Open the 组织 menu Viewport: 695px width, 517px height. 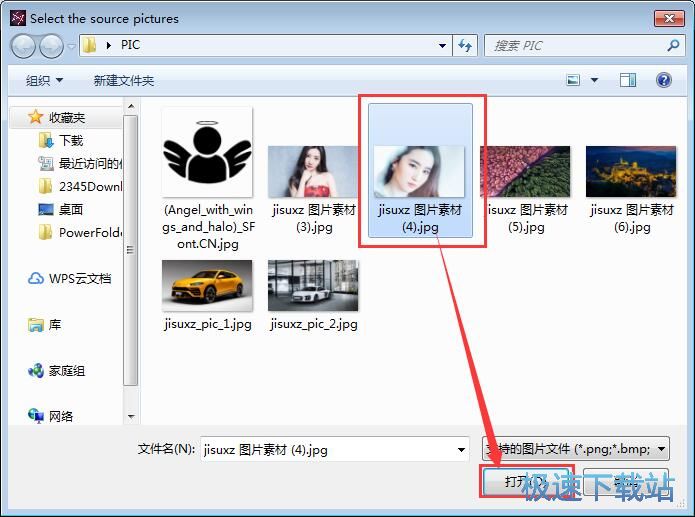(x=44, y=80)
